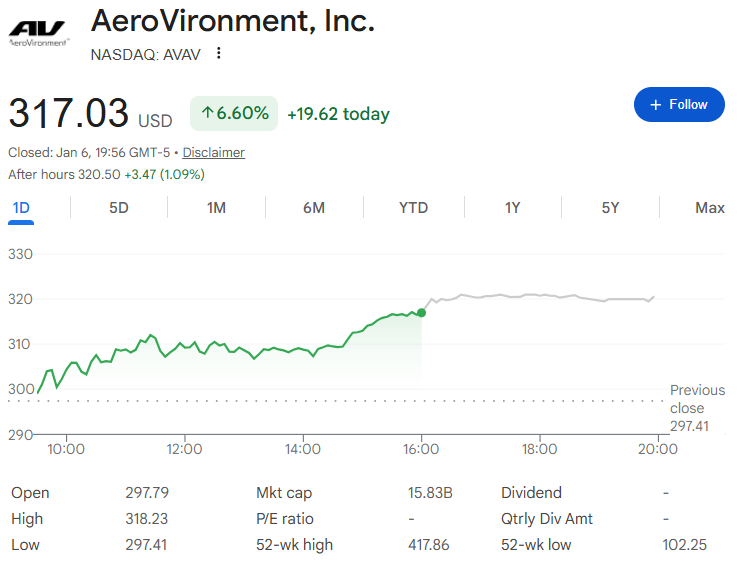The height and width of the screenshot is (567, 738).
Task: Click the High value 318.23
Action: click(x=146, y=519)
